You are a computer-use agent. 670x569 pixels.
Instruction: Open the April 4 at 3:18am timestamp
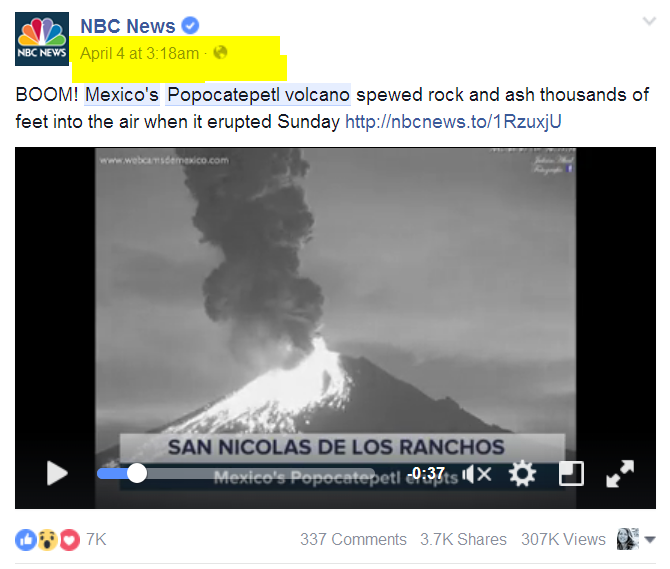pos(139,53)
